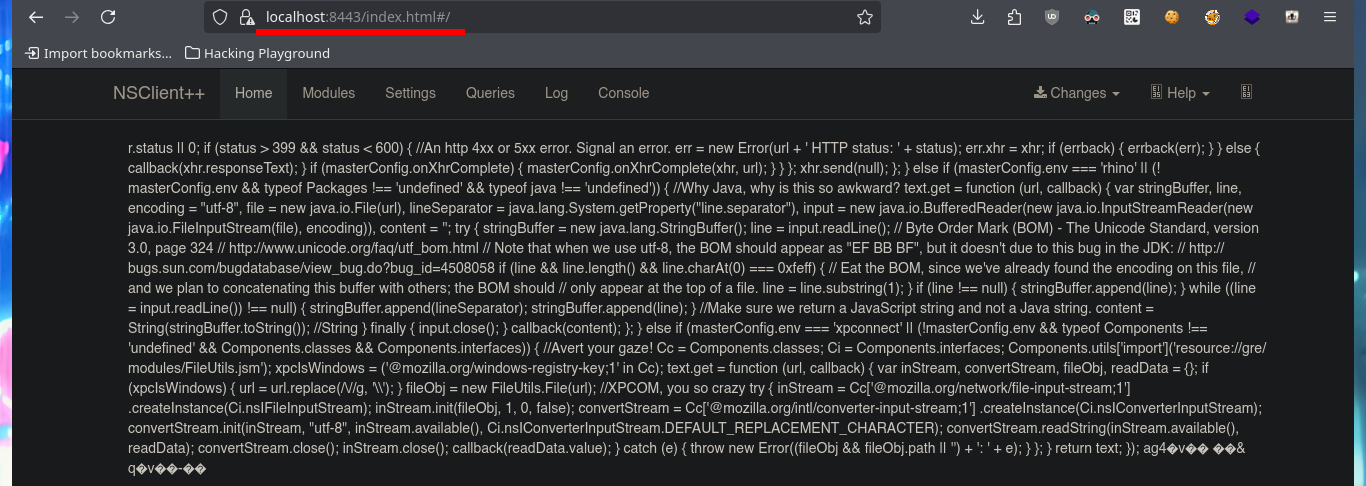Open the Firefox downloads panel
Viewport: 1366px width, 486px height.
978,17
